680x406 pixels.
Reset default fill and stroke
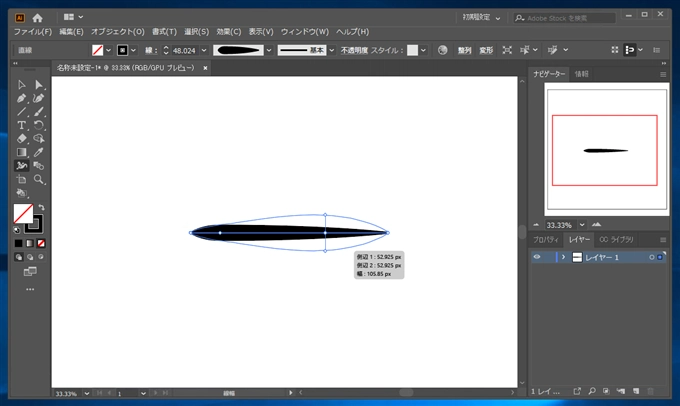[x=16, y=230]
